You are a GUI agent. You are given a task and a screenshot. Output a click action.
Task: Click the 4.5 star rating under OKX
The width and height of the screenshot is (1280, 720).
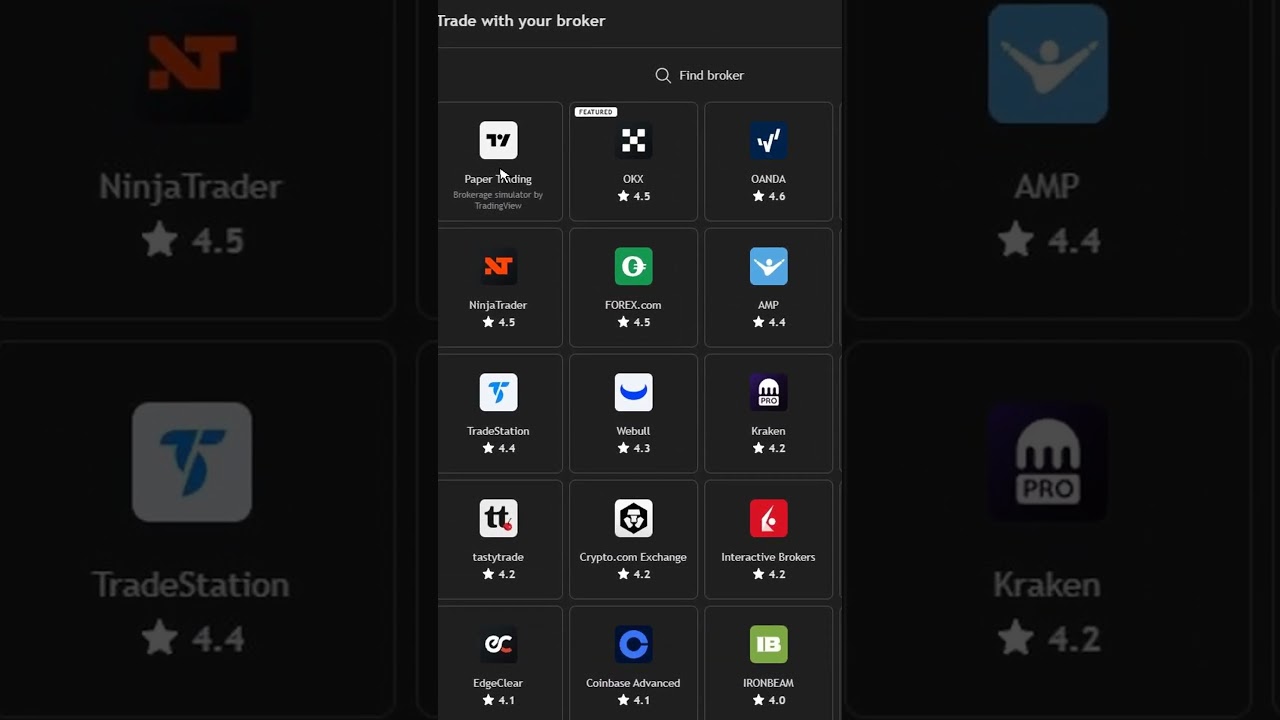point(633,197)
